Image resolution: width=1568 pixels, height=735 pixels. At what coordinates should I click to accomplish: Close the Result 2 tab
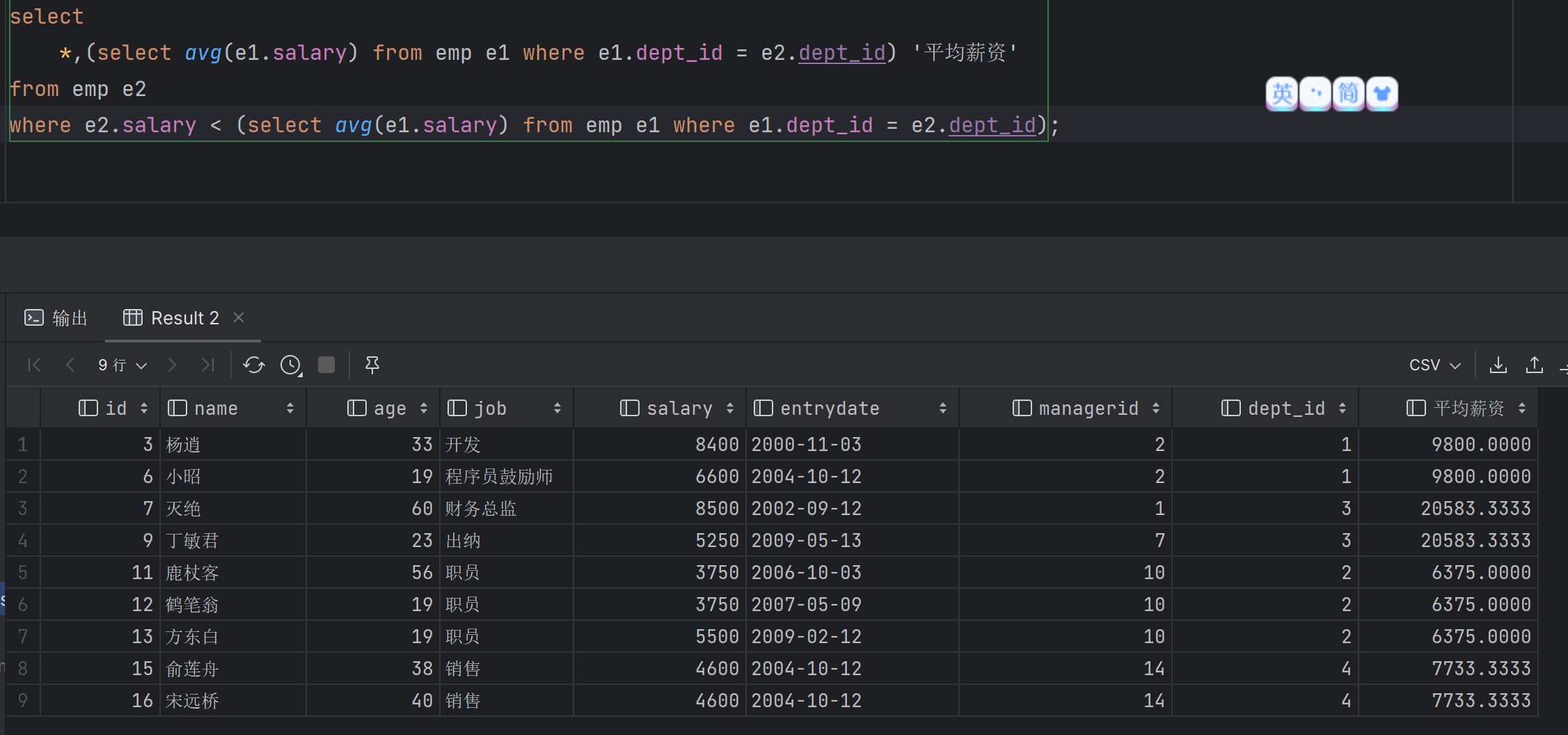click(x=239, y=317)
